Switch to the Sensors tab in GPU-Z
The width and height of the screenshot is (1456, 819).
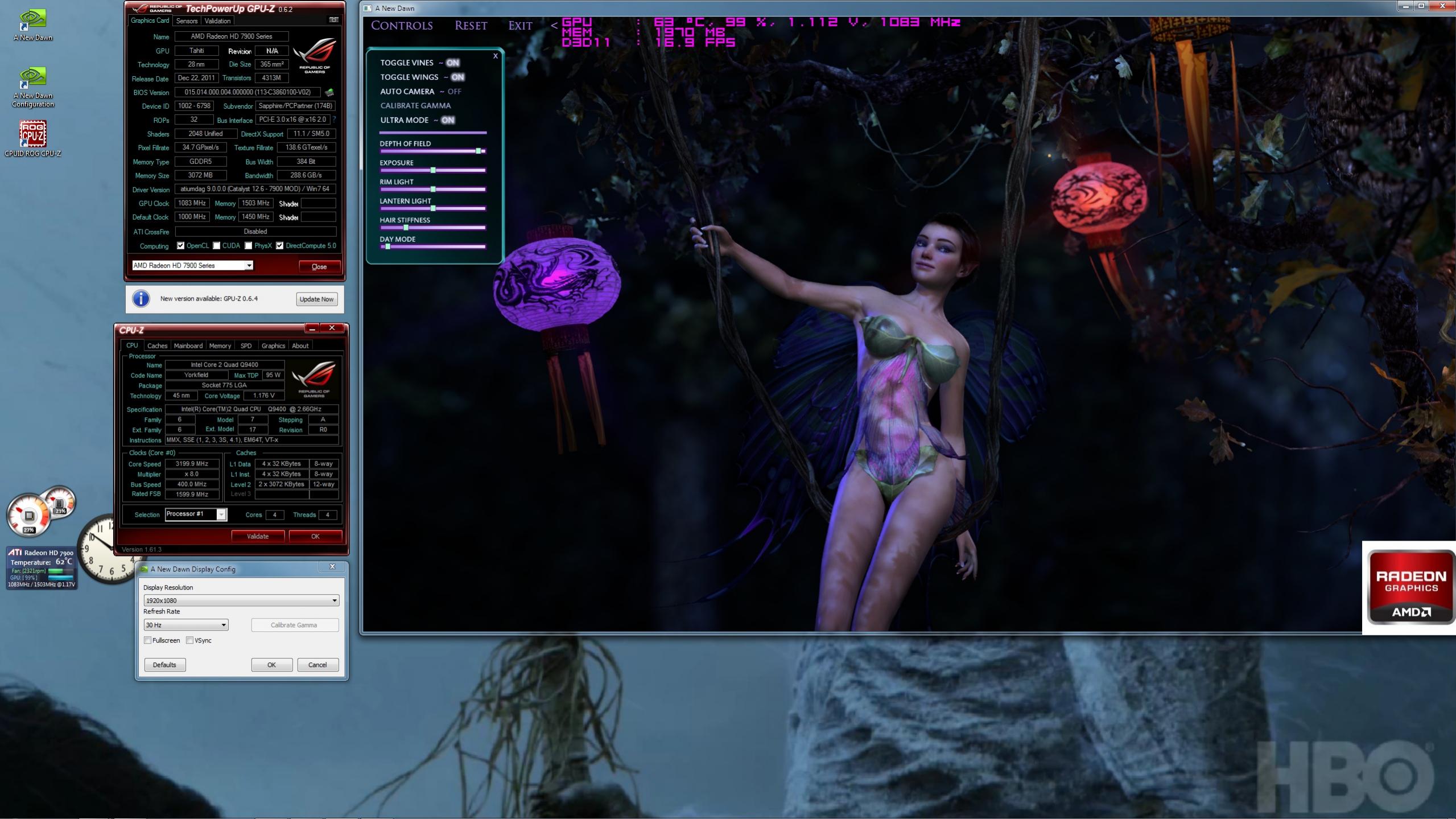187,20
